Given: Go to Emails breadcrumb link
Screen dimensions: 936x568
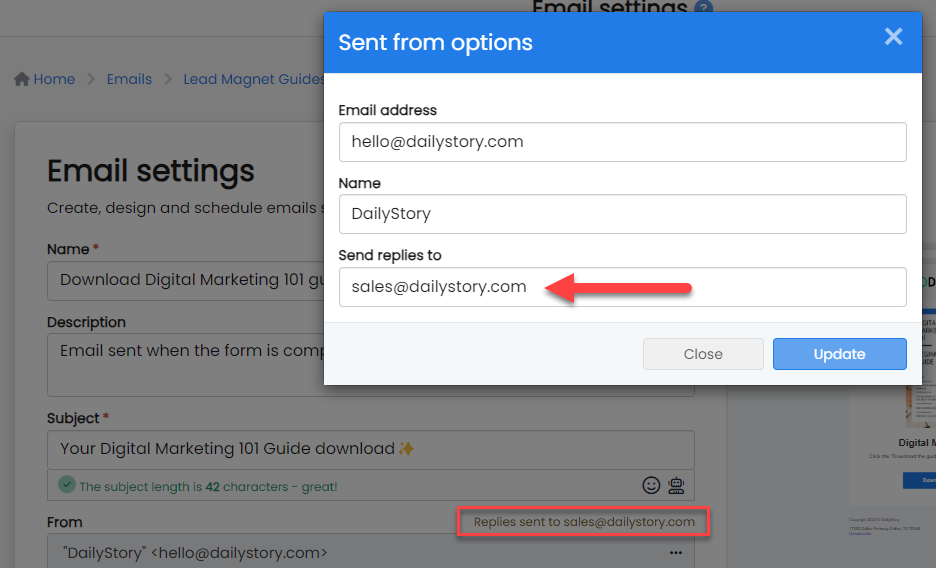Looking at the screenshot, I should pyautogui.click(x=129, y=79).
